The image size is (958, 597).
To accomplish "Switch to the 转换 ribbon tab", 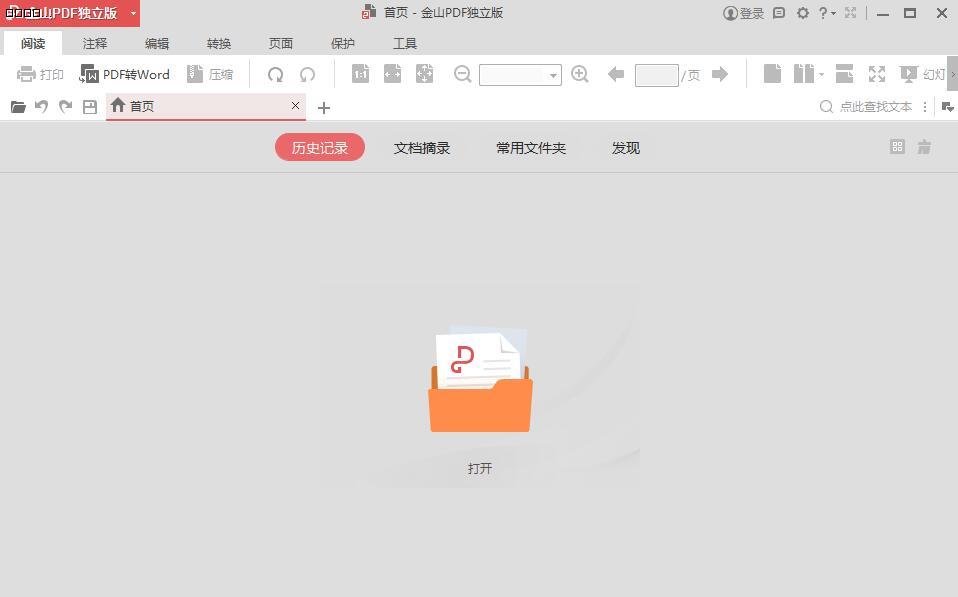I will pyautogui.click(x=219, y=43).
